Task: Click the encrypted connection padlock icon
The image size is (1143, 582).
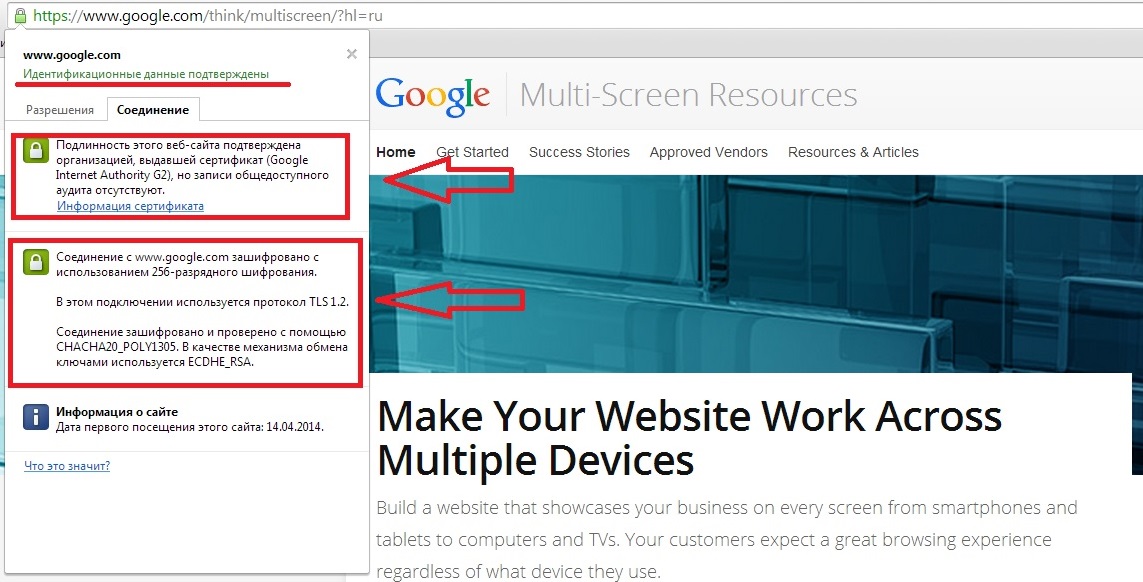Action: pos(35,262)
